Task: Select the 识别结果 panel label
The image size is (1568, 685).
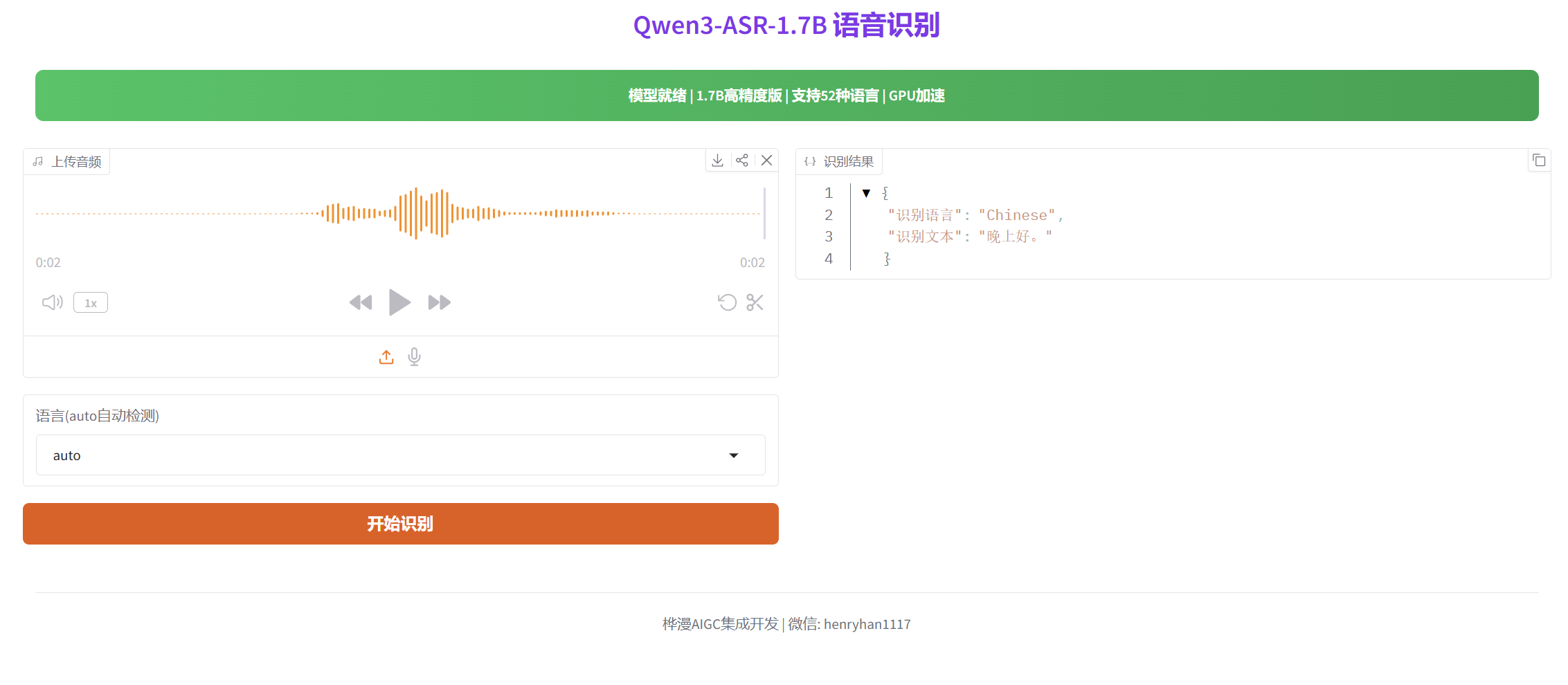Action: (x=848, y=161)
